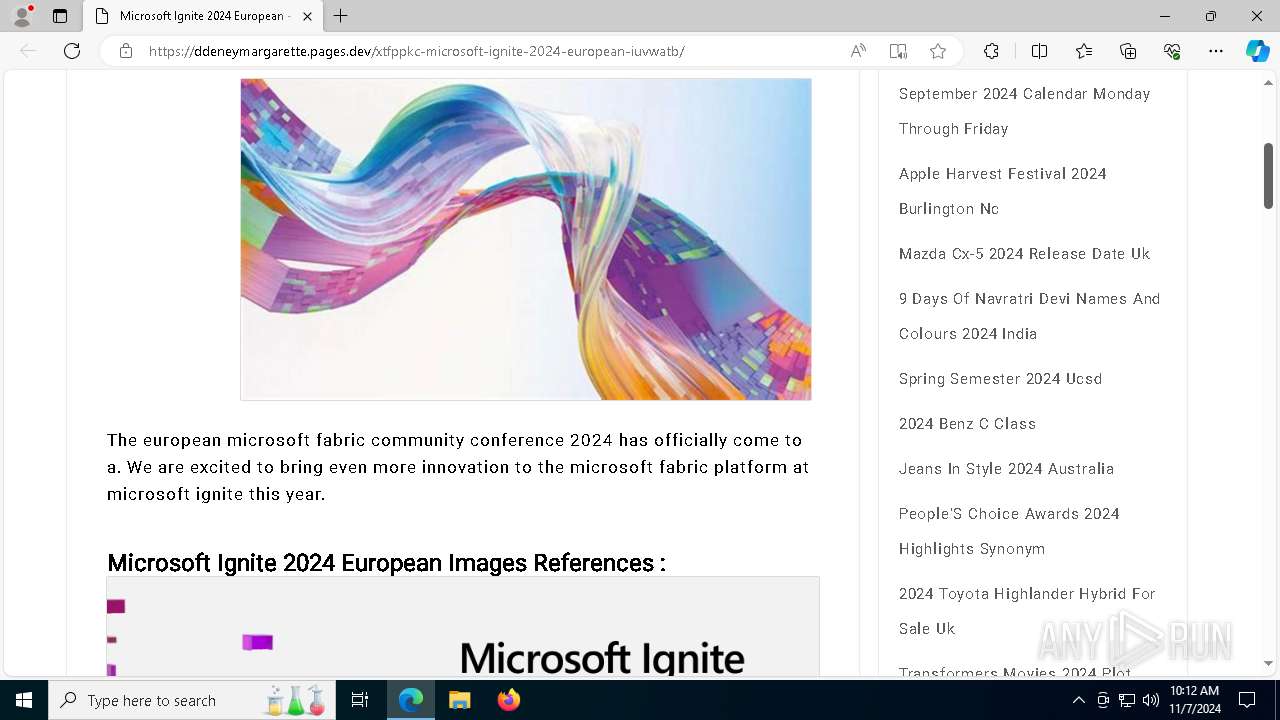Click the colorful ribbon banner image
1280x720 pixels.
coord(526,239)
